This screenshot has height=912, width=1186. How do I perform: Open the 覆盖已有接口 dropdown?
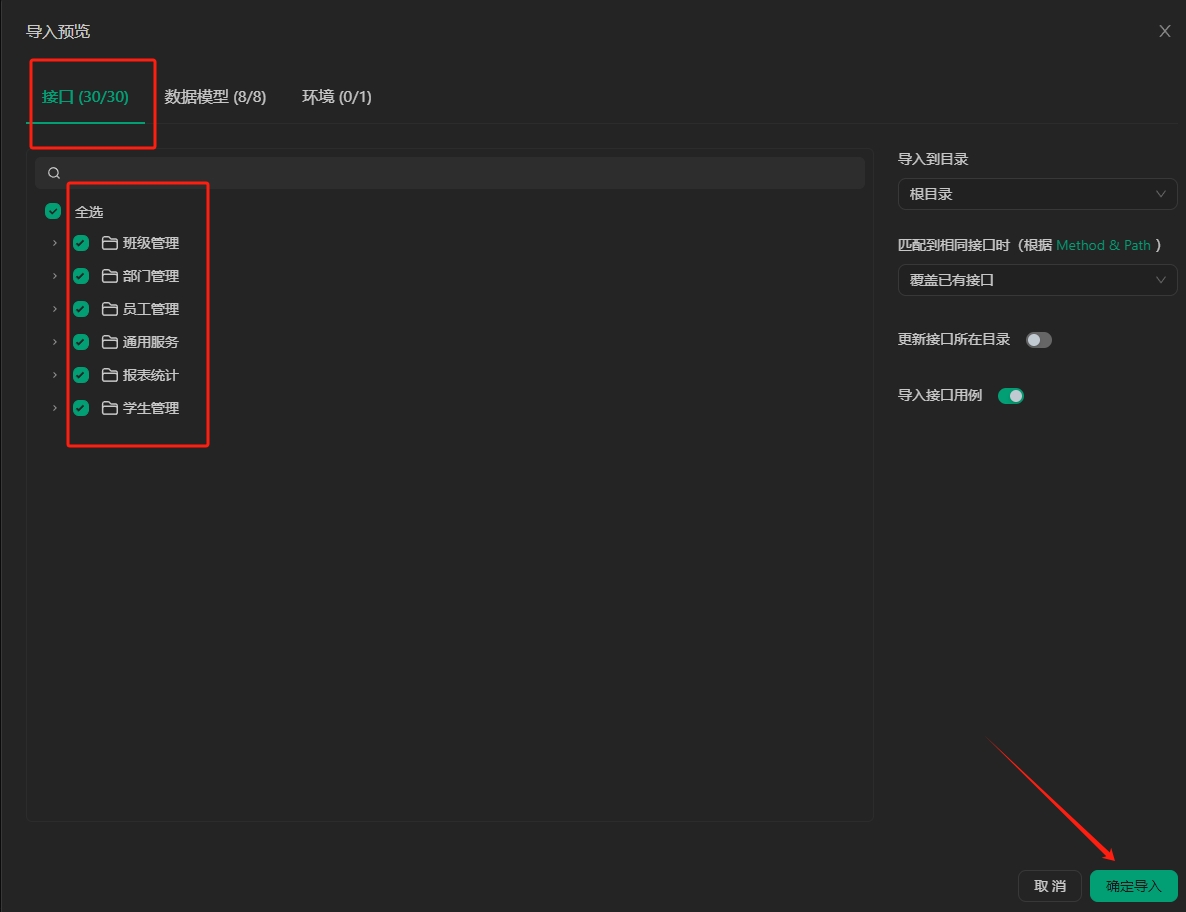click(1037, 280)
